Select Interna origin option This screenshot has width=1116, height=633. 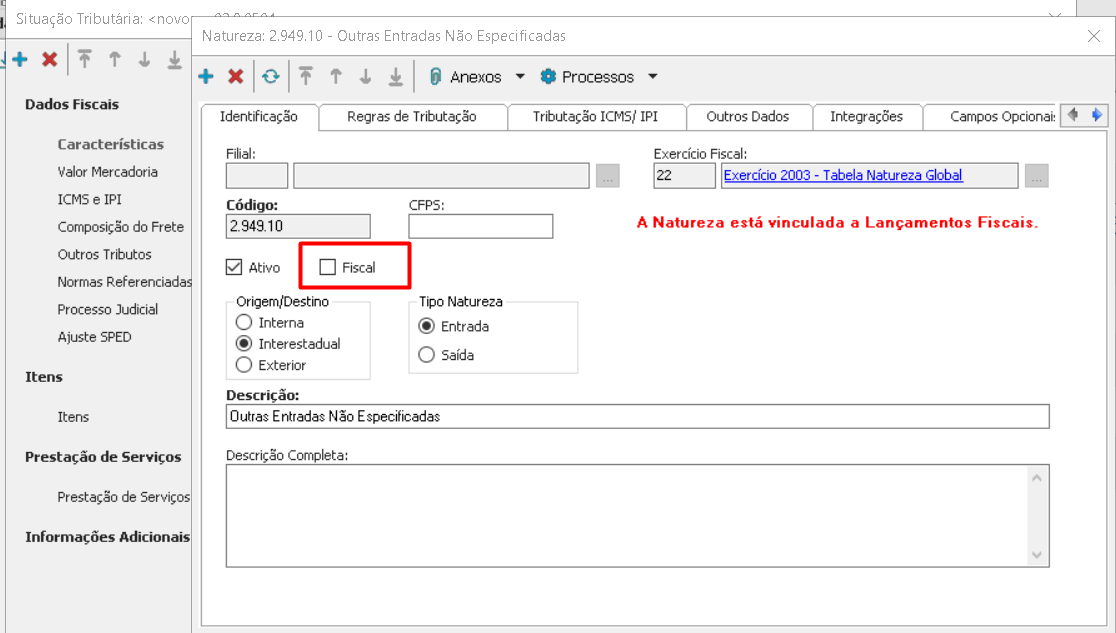tap(243, 323)
